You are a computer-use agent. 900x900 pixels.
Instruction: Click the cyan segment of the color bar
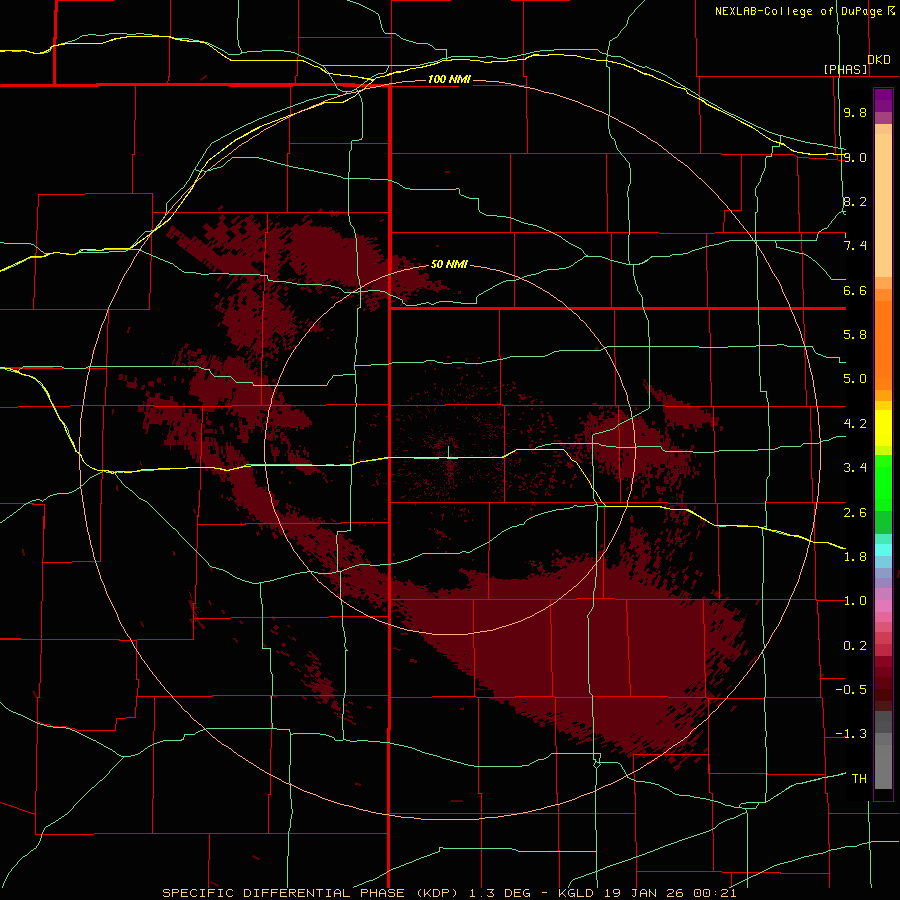883,550
